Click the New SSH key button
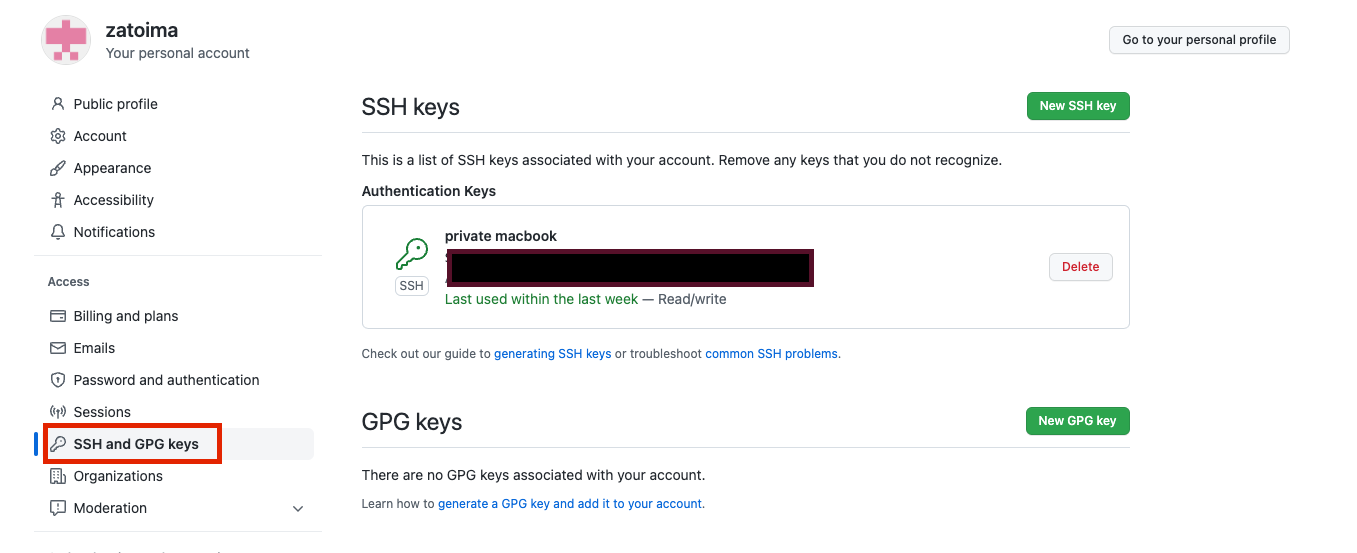Image resolution: width=1357 pixels, height=553 pixels. 1077,106
